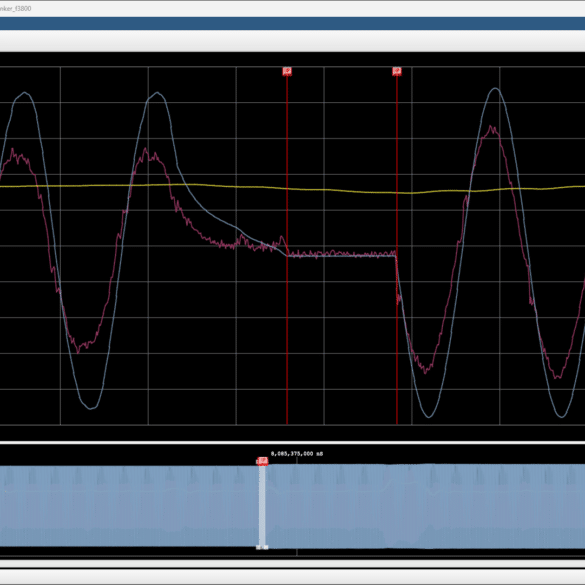
Task: Click the red marker flag in the overview strip
Action: click(263, 462)
